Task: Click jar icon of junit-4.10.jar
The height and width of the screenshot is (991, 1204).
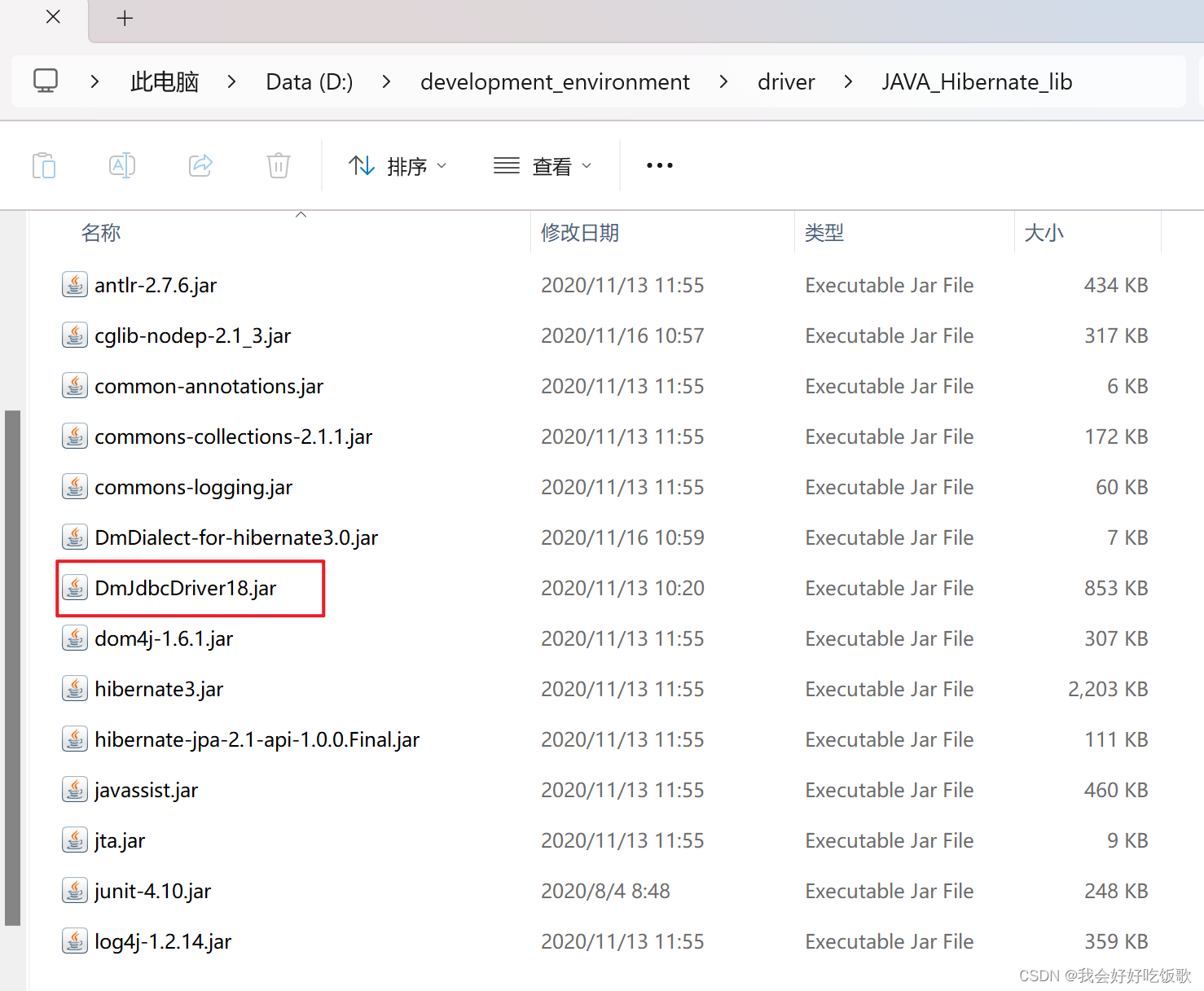Action: click(75, 891)
